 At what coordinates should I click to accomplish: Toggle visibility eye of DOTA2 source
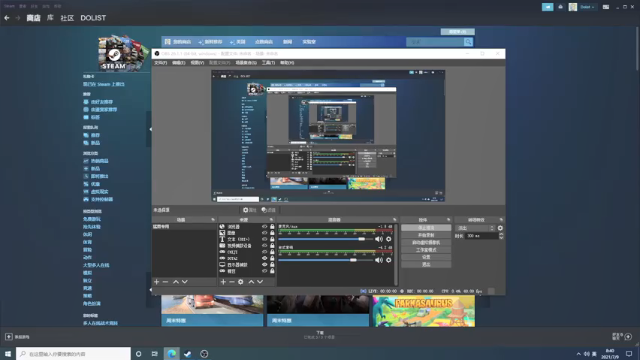click(264, 258)
